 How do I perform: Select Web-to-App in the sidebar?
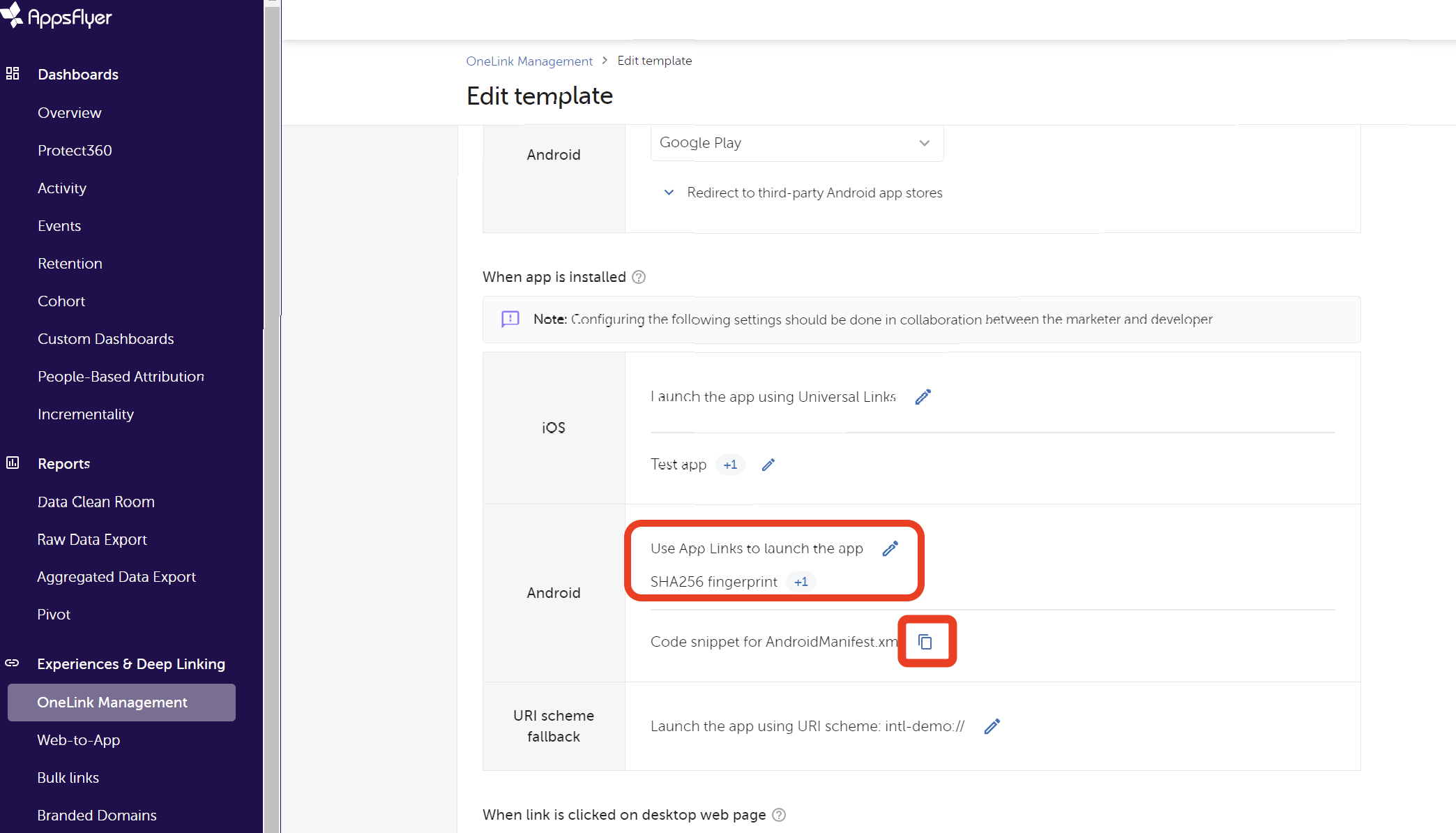(x=79, y=740)
